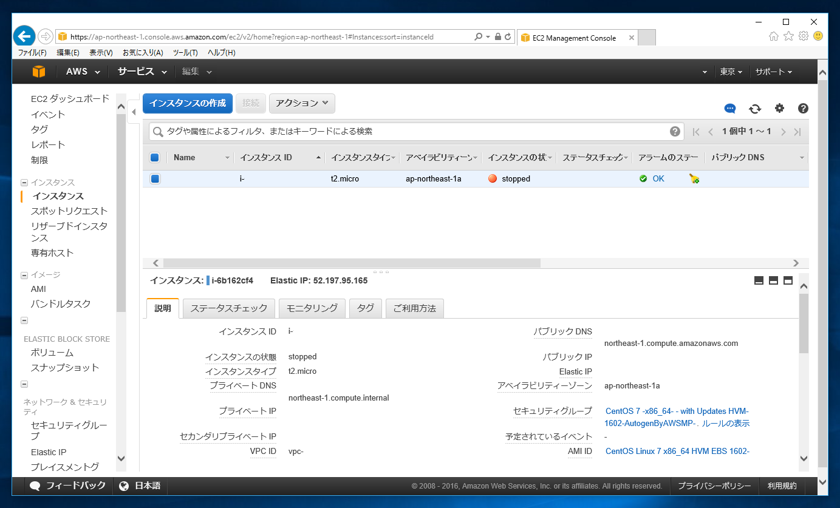Screen dimensions: 840x508
Task: Click the sidebar scrollbar down arrow
Action: (x=121, y=458)
